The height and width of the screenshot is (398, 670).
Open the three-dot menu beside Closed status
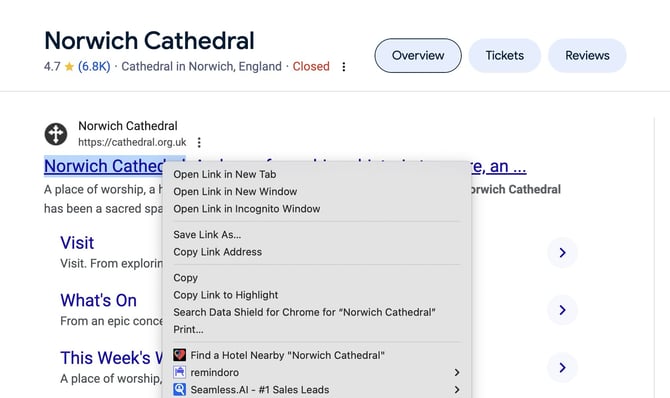click(x=344, y=67)
